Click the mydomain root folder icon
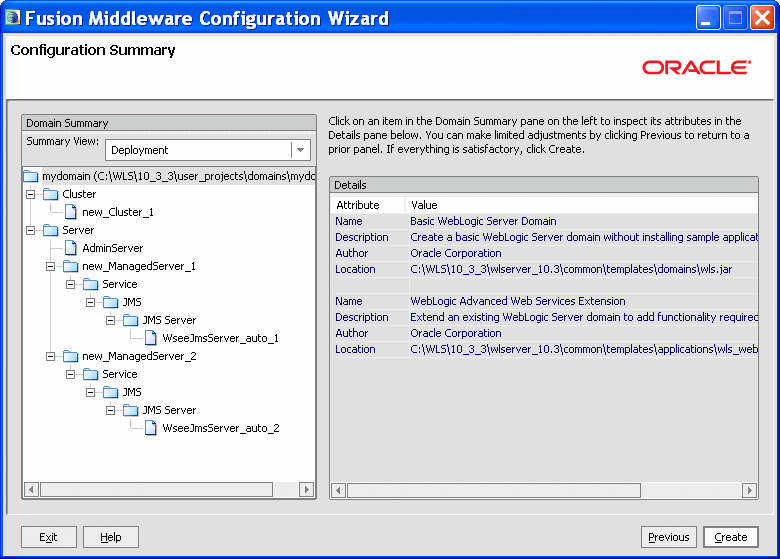 click(x=31, y=176)
